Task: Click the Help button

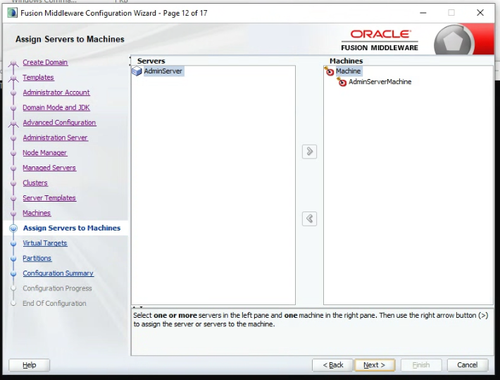Action: coord(29,365)
